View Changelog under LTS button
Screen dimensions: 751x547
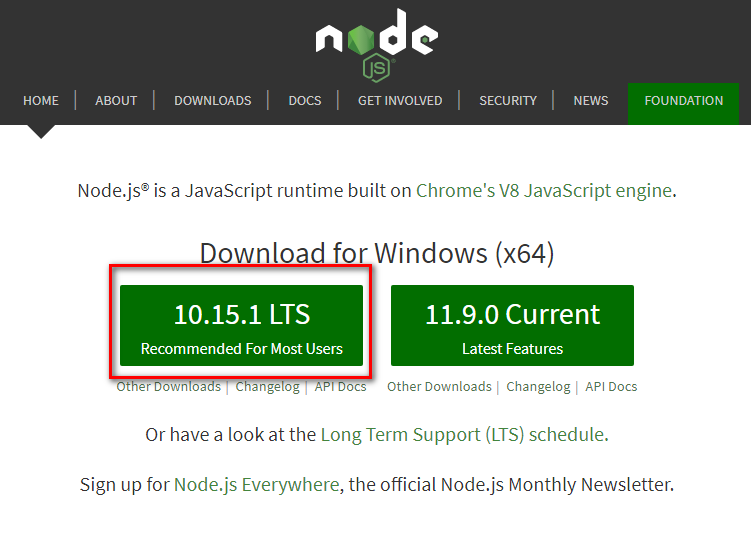click(267, 387)
